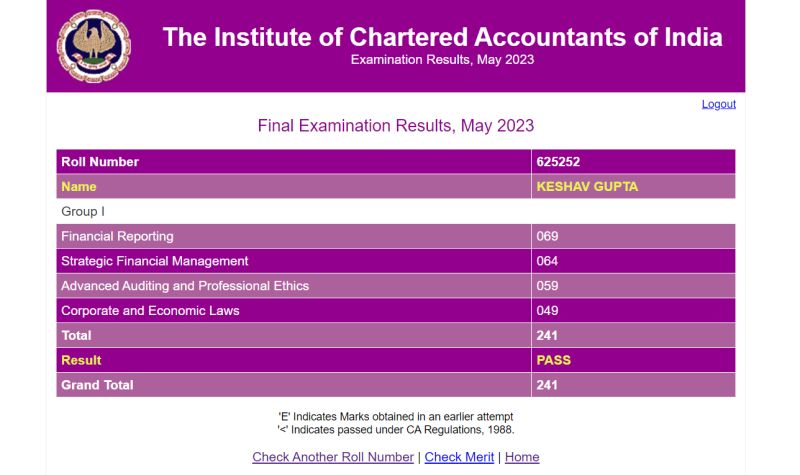
Task: Click the ICAI emblem logo
Action: (93, 46)
